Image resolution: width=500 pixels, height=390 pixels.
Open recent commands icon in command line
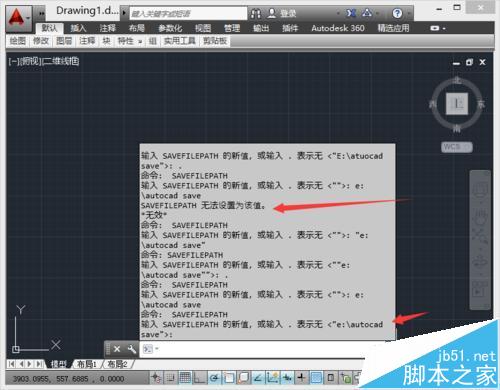coord(148,349)
